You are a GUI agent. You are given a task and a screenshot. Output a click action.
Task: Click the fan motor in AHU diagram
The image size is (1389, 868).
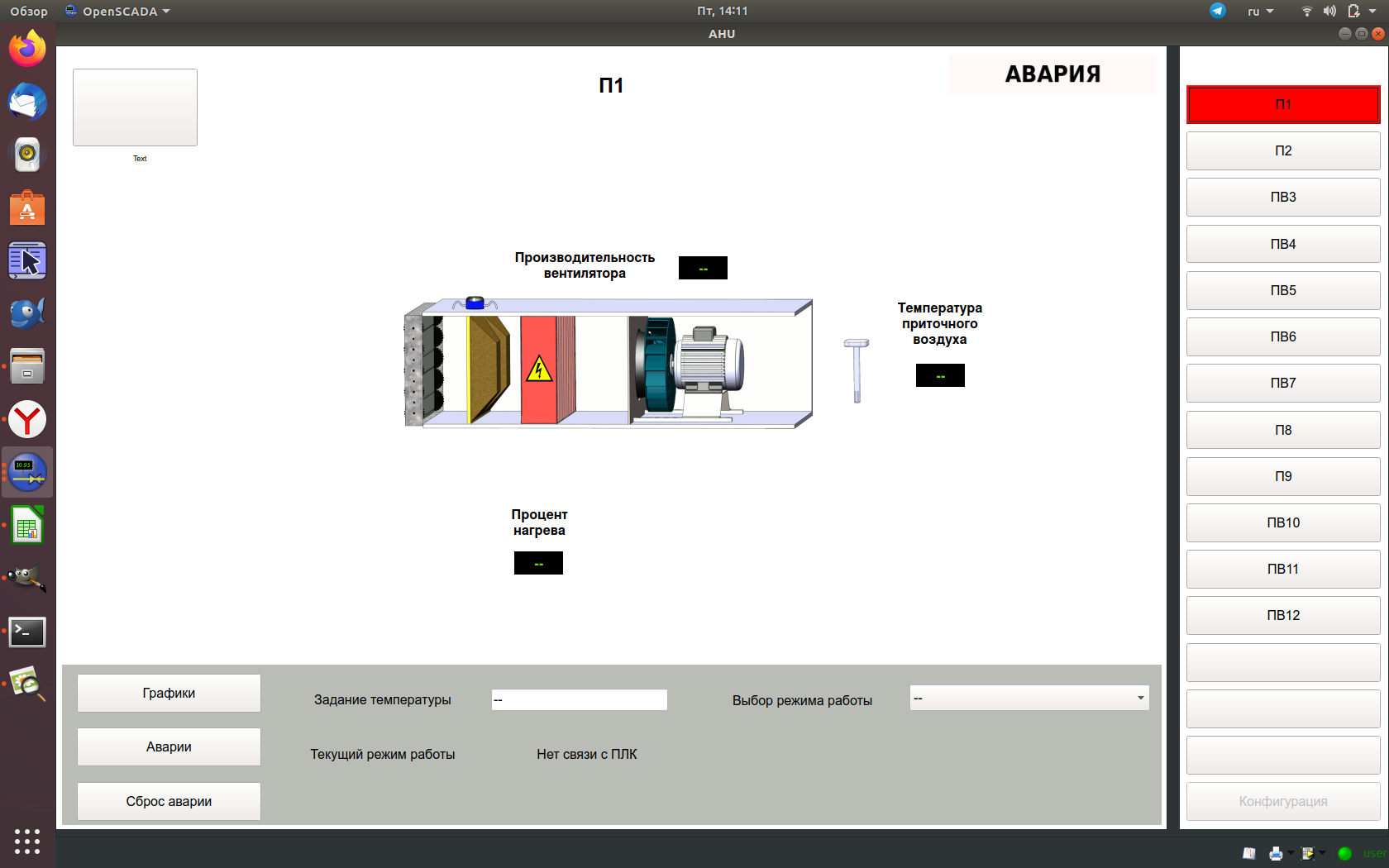pyautogui.click(x=707, y=364)
